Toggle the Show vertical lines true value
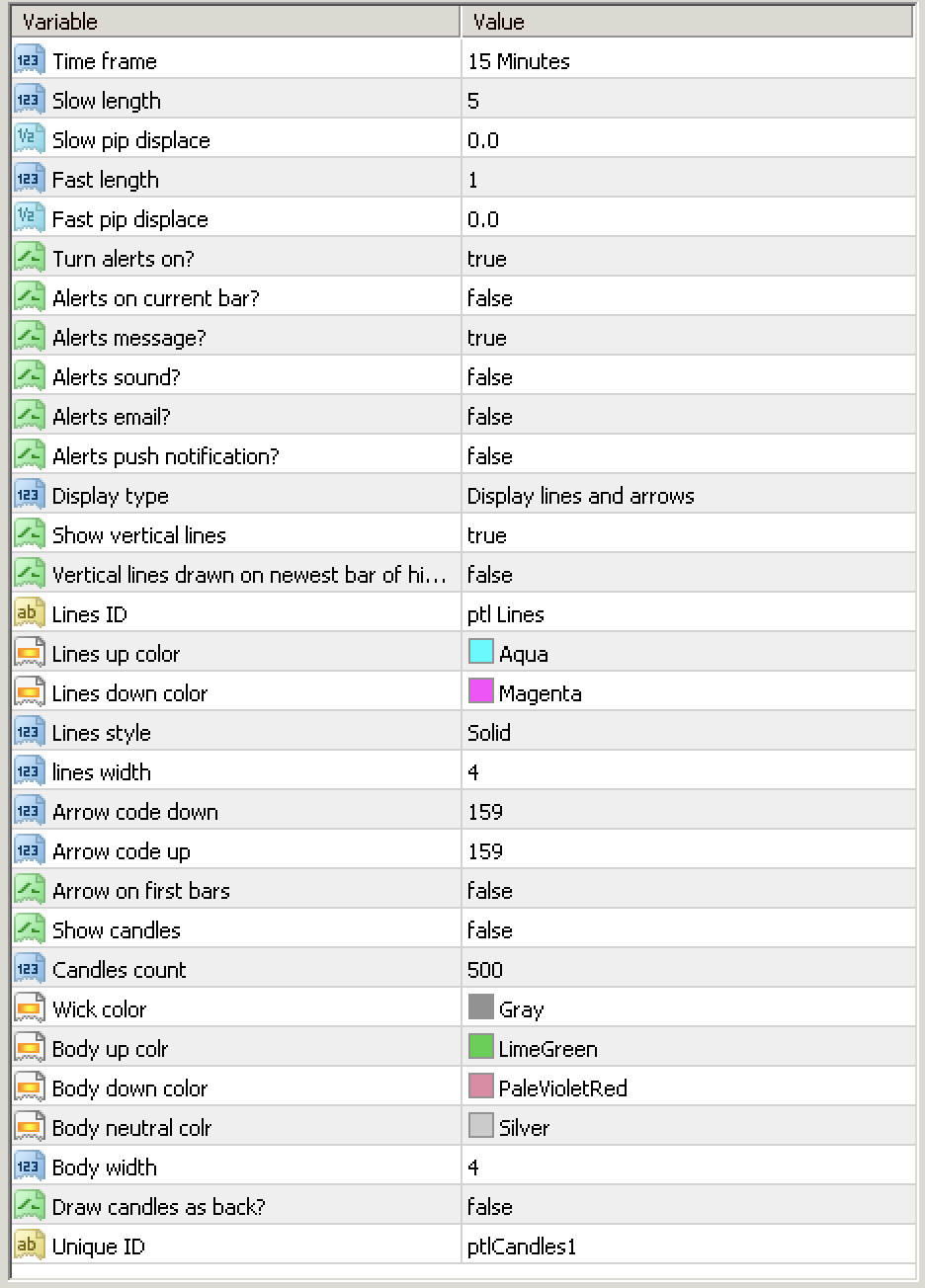 [x=487, y=535]
